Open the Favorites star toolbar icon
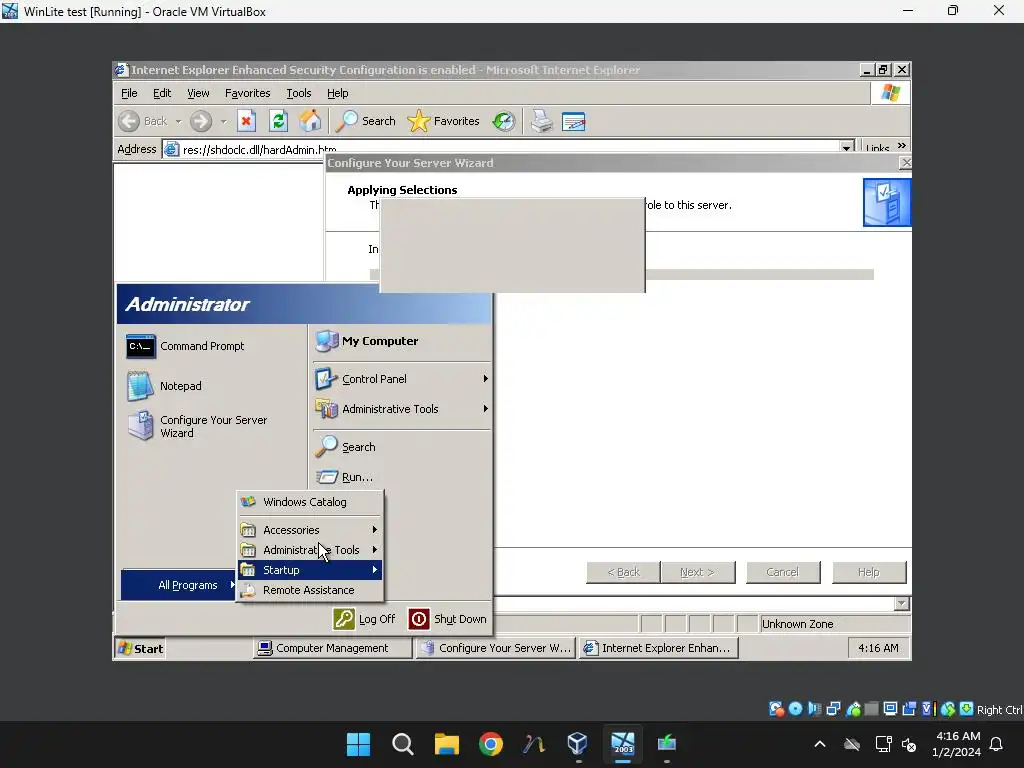 tap(418, 121)
